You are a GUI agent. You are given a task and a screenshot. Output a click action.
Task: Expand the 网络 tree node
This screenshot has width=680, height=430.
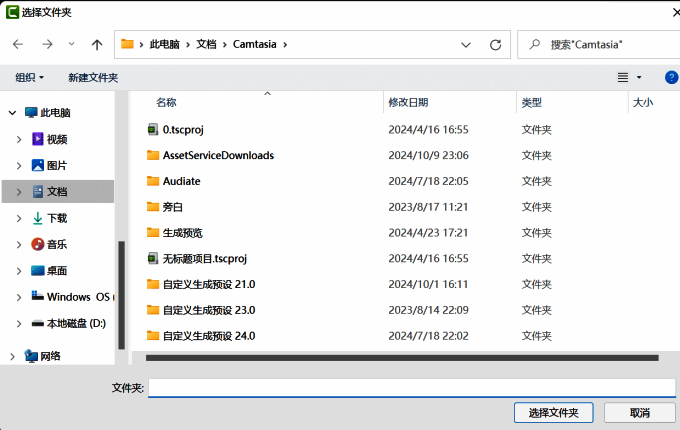point(12,356)
